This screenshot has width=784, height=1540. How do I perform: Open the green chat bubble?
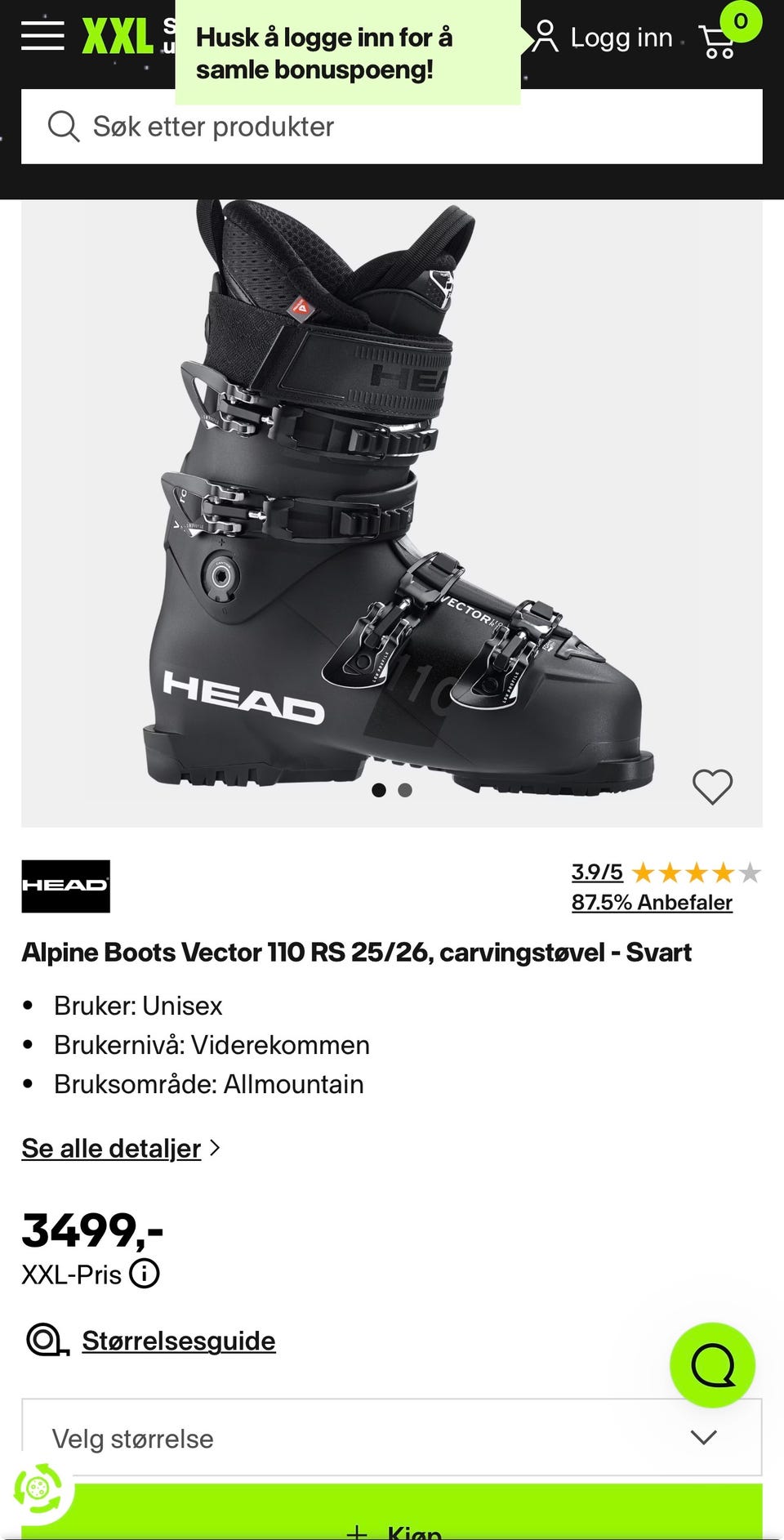pos(712,1364)
